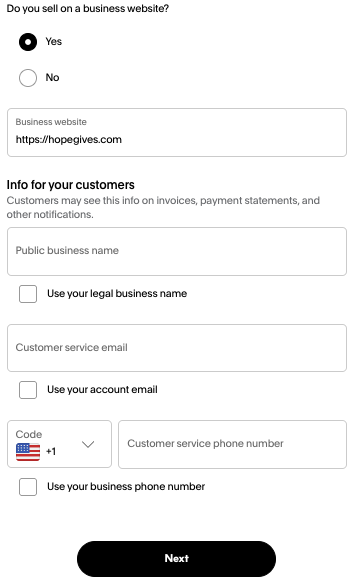The height and width of the screenshot is (582, 364).
Task: Click the "Use your legal business name" text
Action: (x=117, y=294)
